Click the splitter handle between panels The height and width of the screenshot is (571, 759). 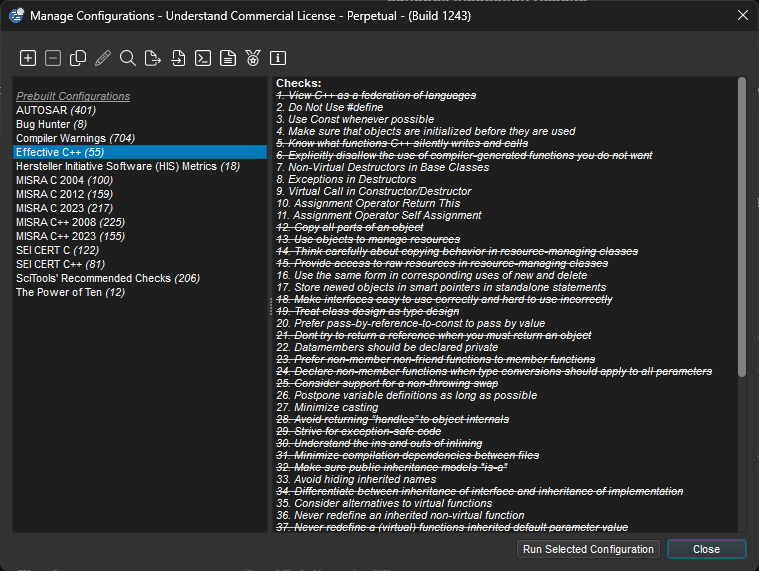click(x=270, y=307)
